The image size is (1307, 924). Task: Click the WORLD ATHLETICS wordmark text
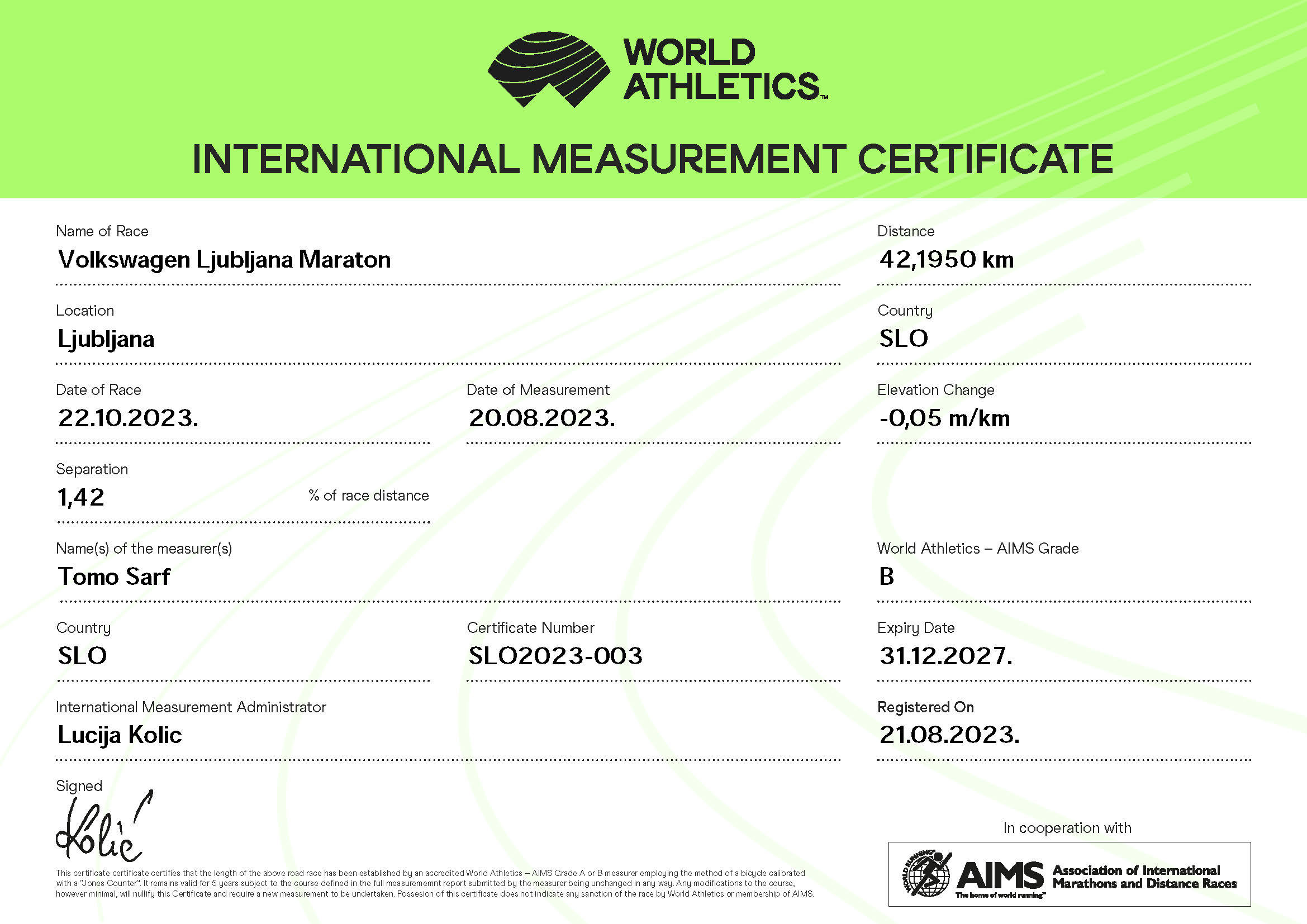(722, 69)
